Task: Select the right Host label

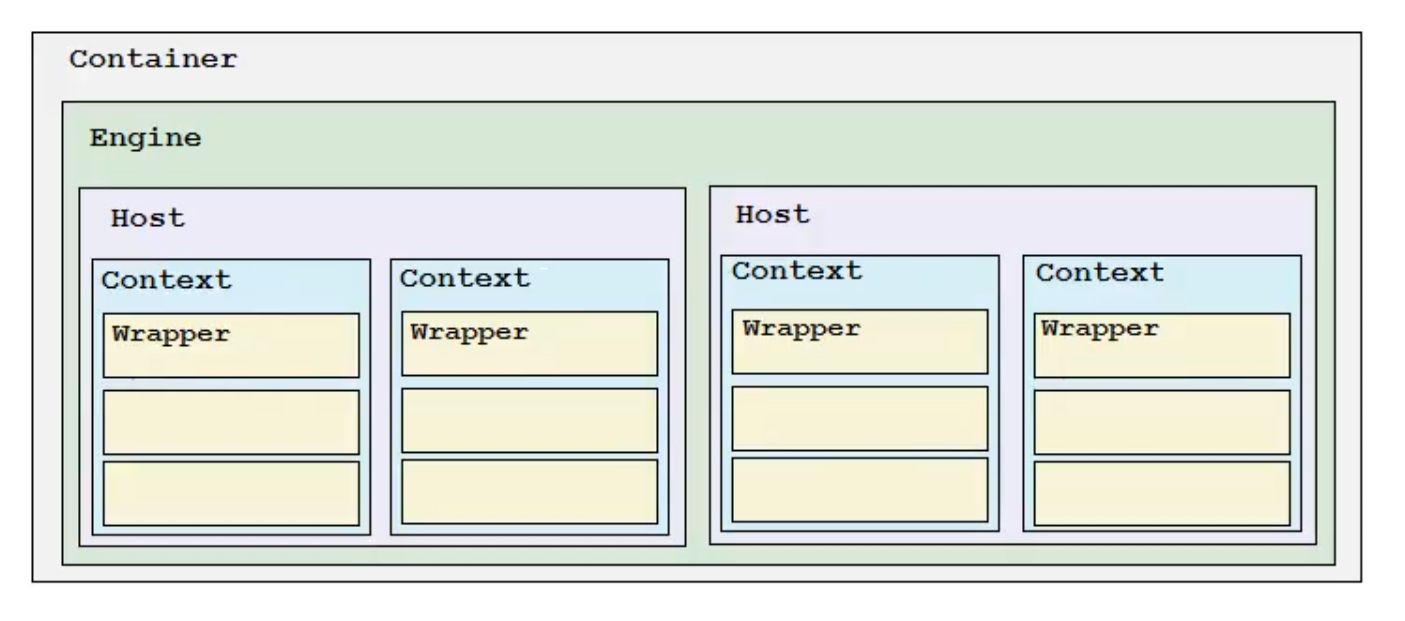Action: (772, 214)
